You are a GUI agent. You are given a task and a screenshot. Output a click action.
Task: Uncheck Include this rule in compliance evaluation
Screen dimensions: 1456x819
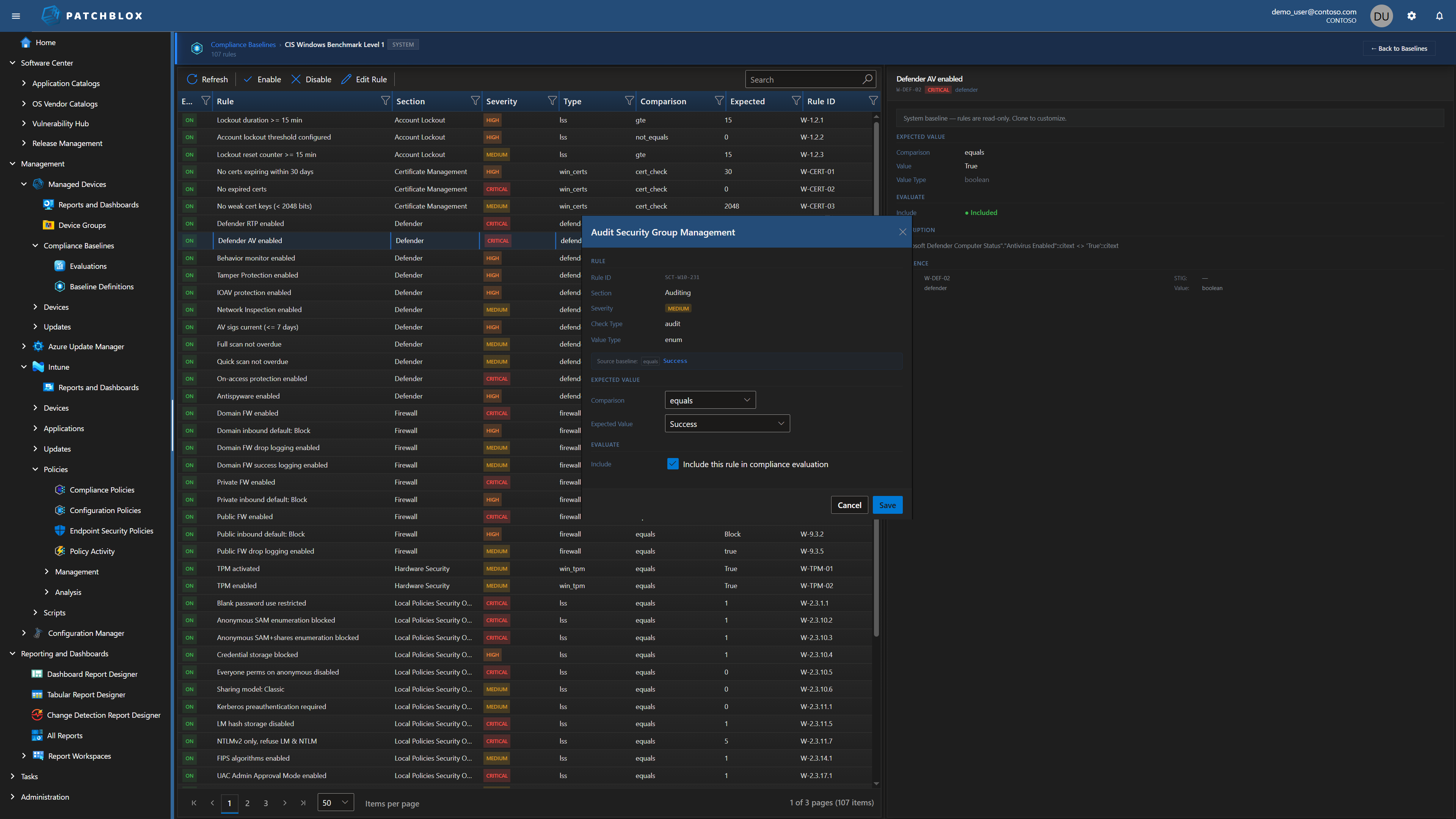coord(673,464)
